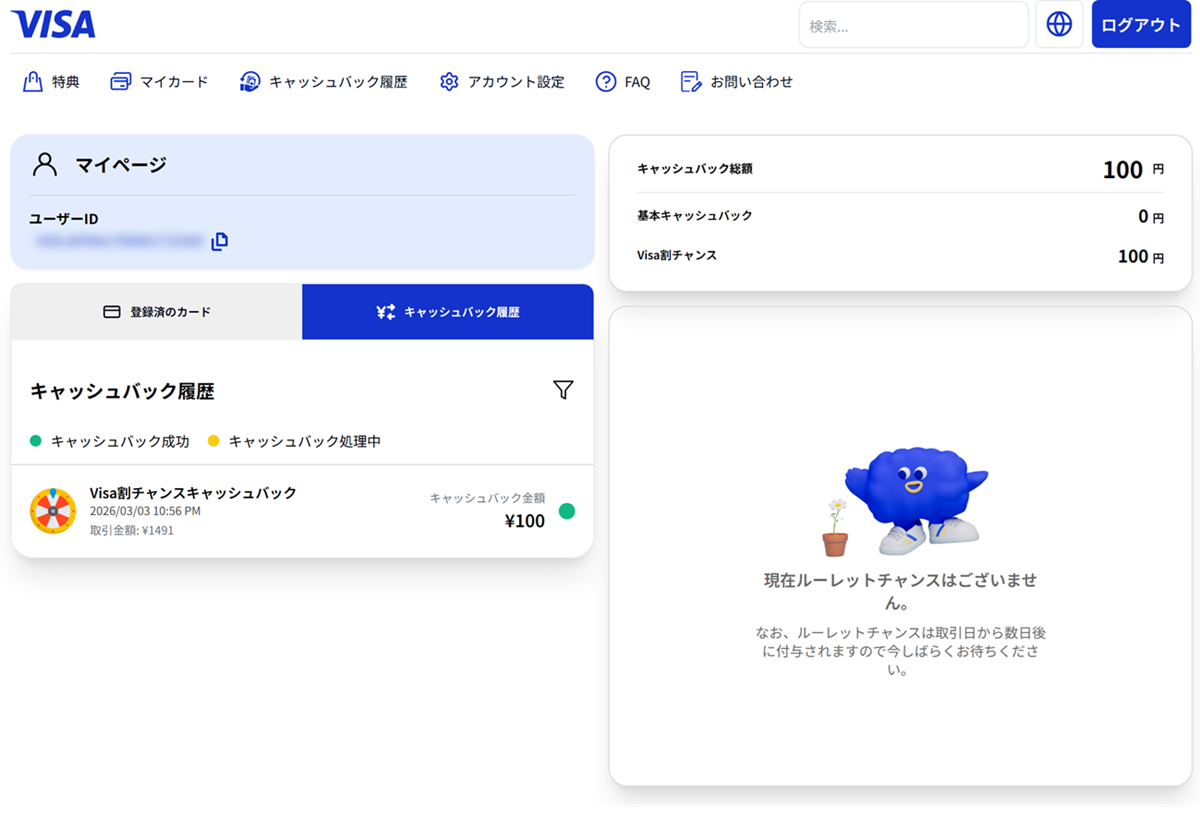Image resolution: width=1200 pixels, height=814 pixels.
Task: Open language selector globe icon
Action: (1059, 25)
